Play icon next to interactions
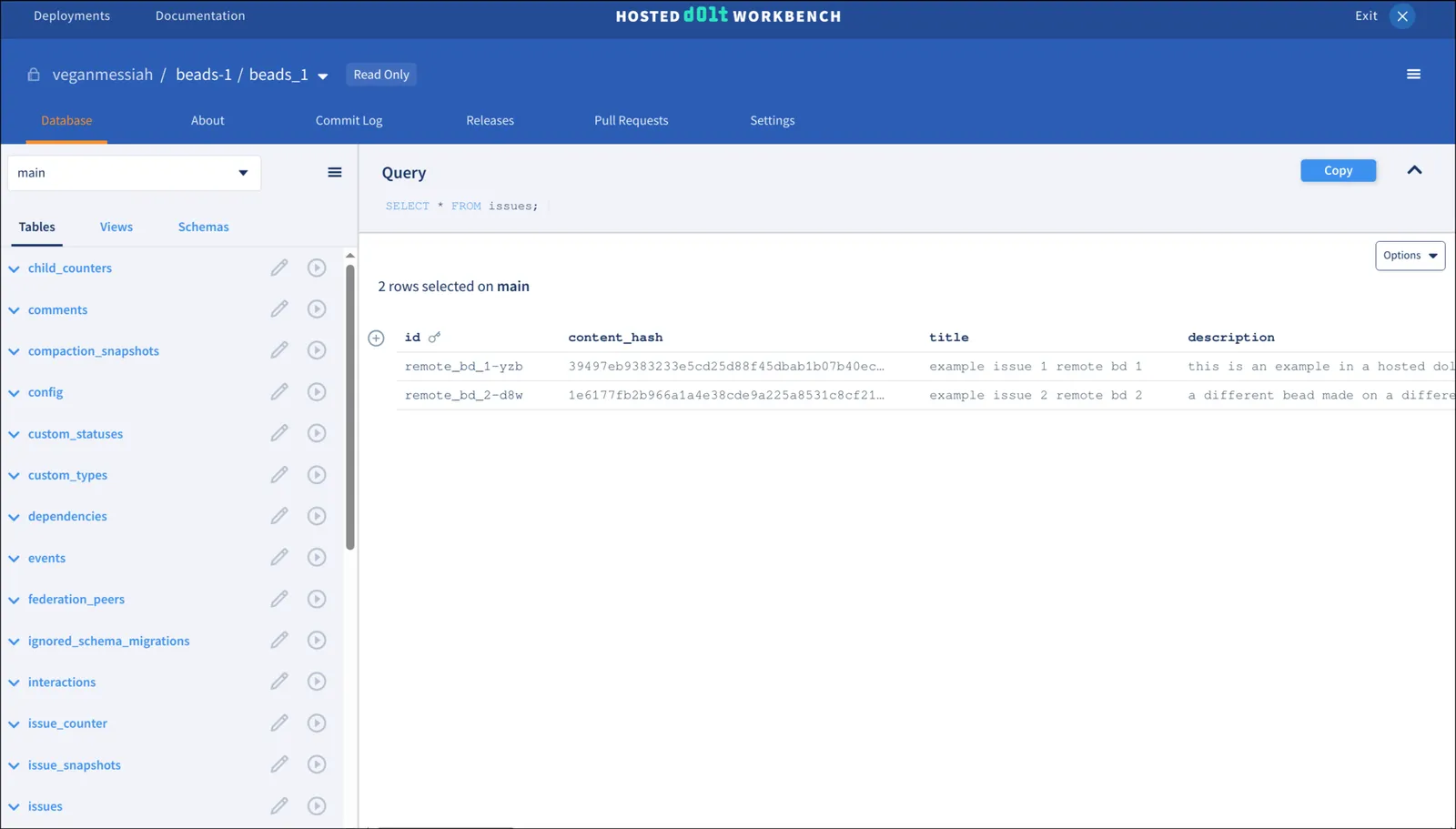Image resolution: width=1456 pixels, height=829 pixels. 317,682
